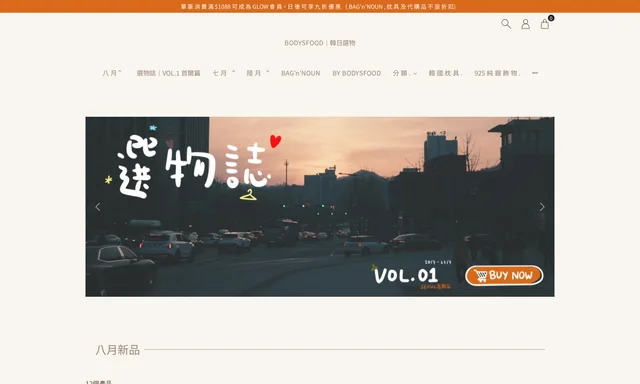Image resolution: width=640 pixels, height=384 pixels.
Task: Open the user account icon
Action: coord(525,24)
